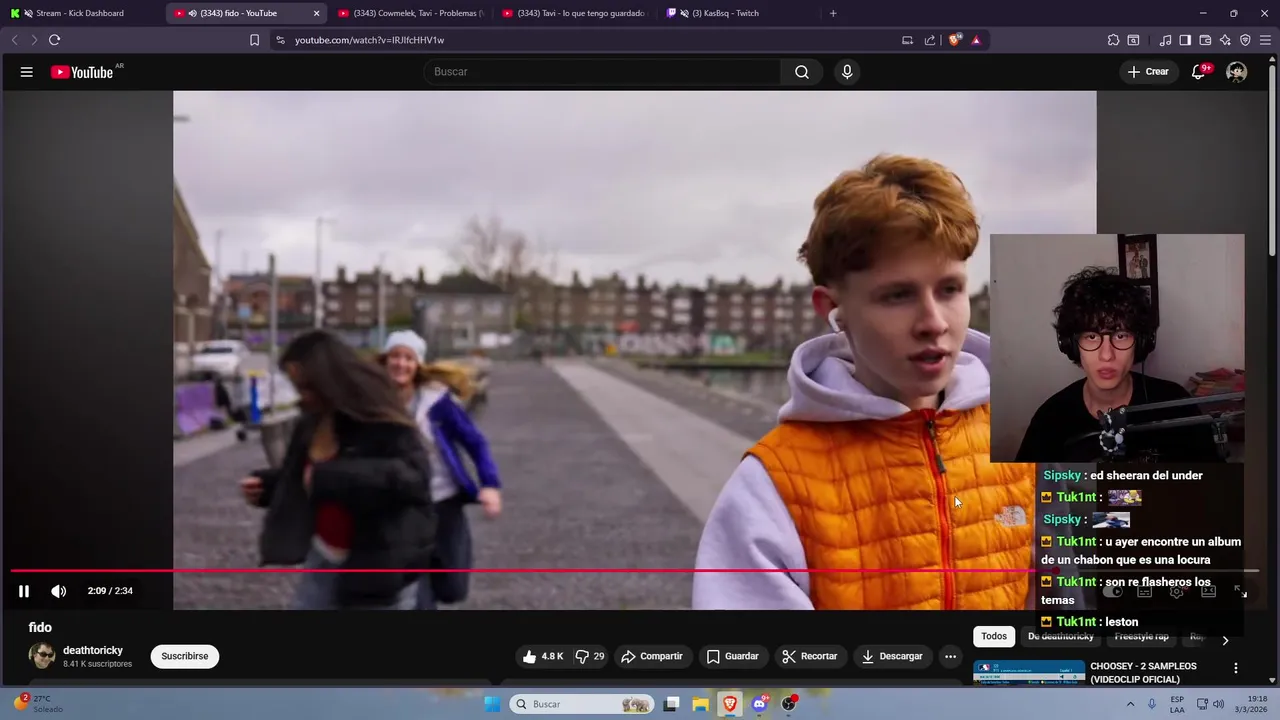Open deathtoricky channel avatar
The width and height of the screenshot is (1280, 720).
coord(42,657)
